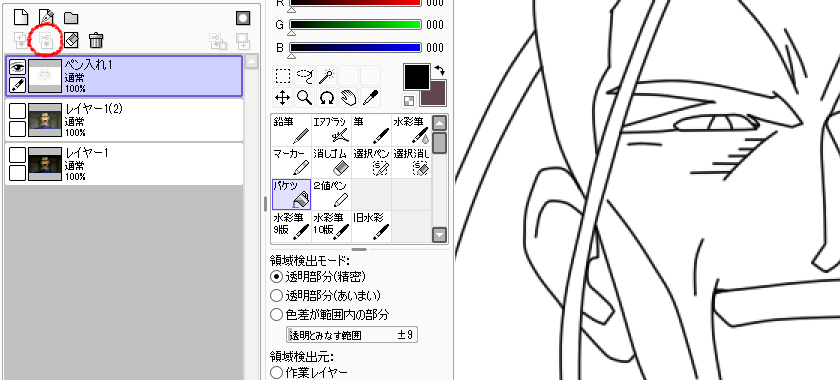The width and height of the screenshot is (840, 380).
Task: Click the black foreground color swatch
Action: 417,77
